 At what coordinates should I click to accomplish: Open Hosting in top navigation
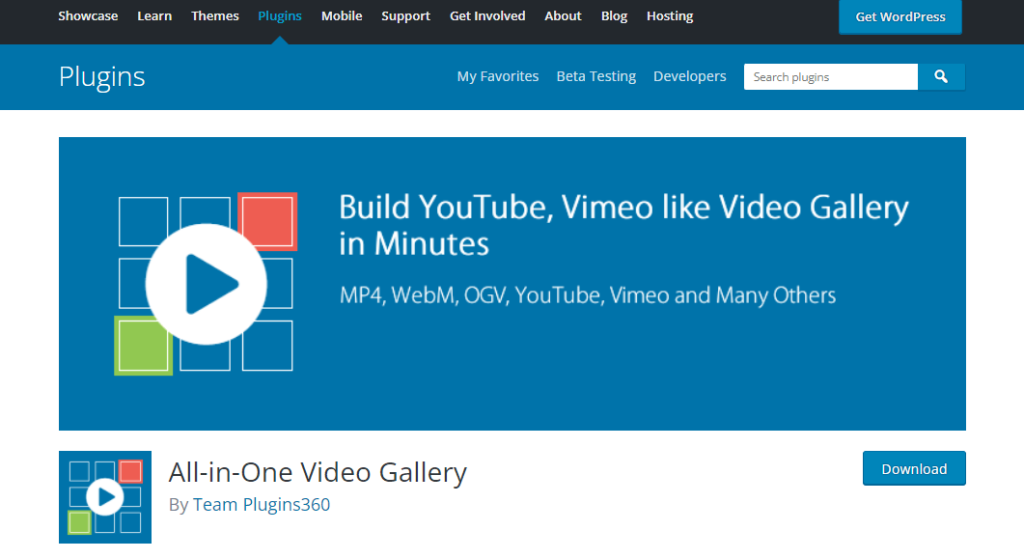click(x=669, y=16)
